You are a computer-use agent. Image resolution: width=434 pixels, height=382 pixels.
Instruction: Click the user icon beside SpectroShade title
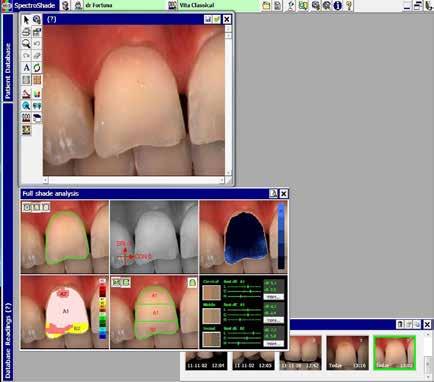(66, 6)
